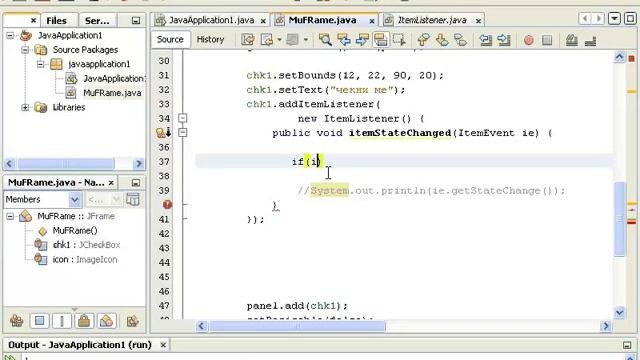This screenshot has width=640, height=360.
Task: Expand the Libraries node
Action: point(25,107)
